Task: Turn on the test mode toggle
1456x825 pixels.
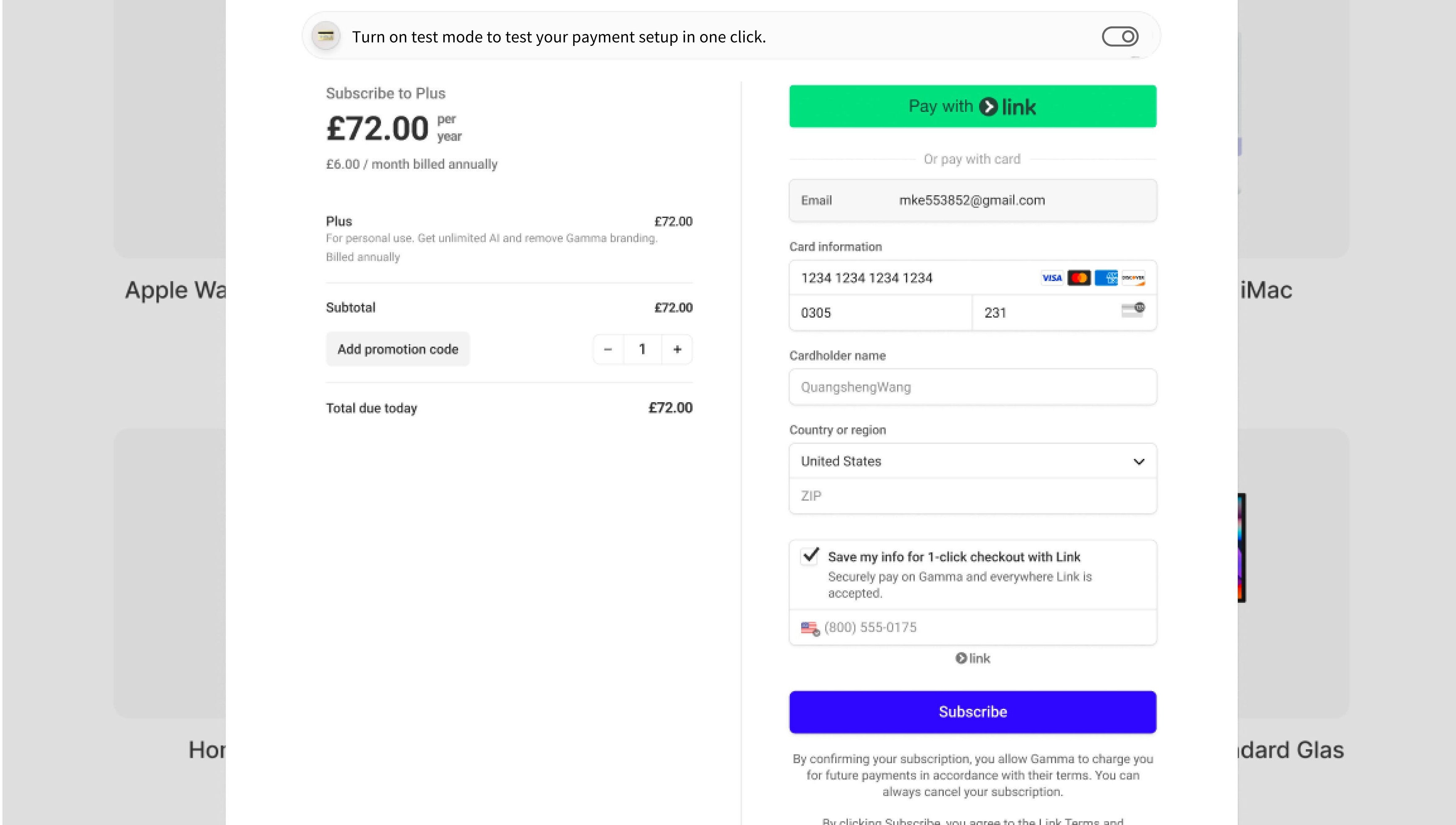Action: 1120,37
